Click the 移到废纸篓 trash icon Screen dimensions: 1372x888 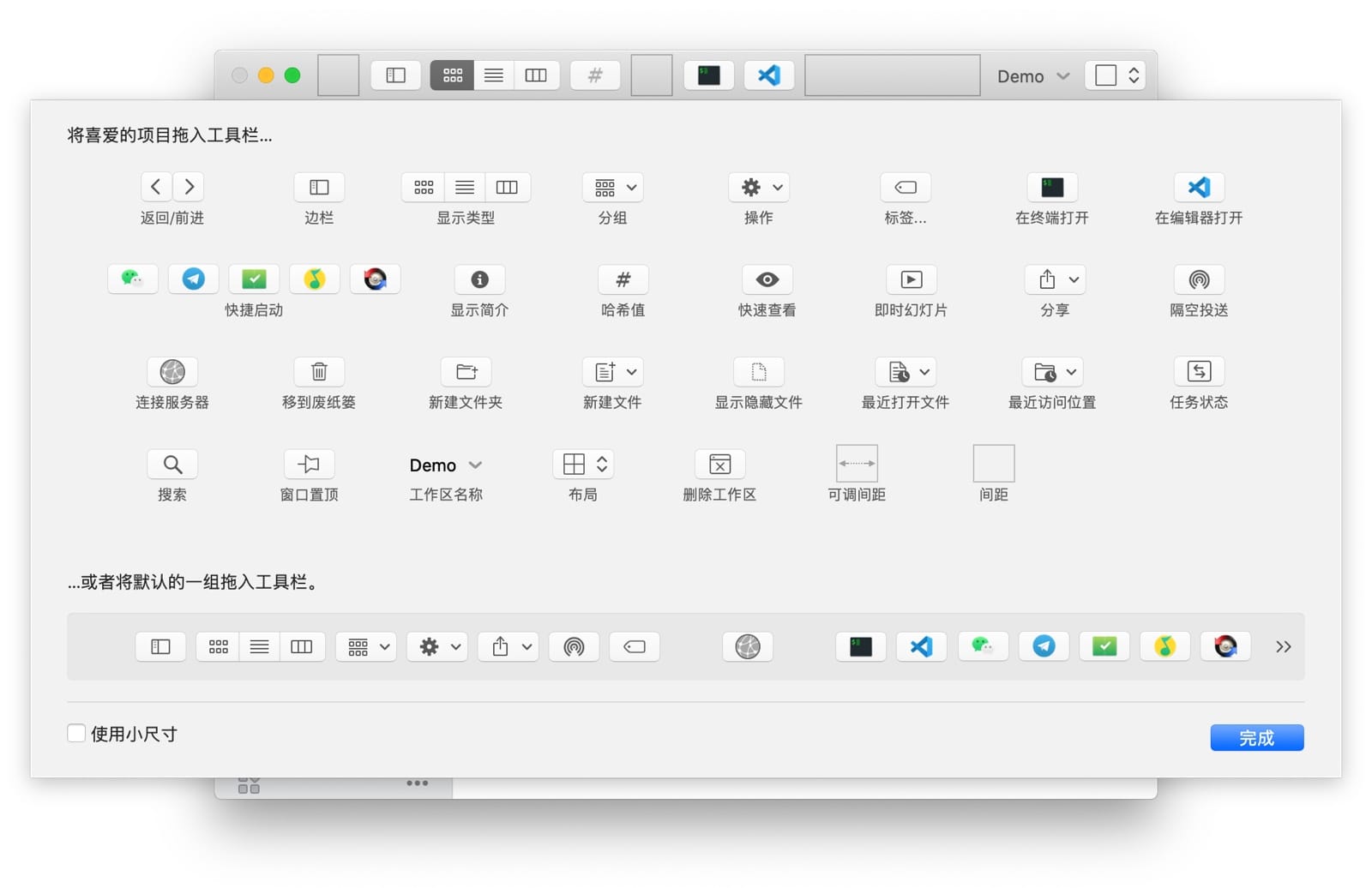pos(318,371)
